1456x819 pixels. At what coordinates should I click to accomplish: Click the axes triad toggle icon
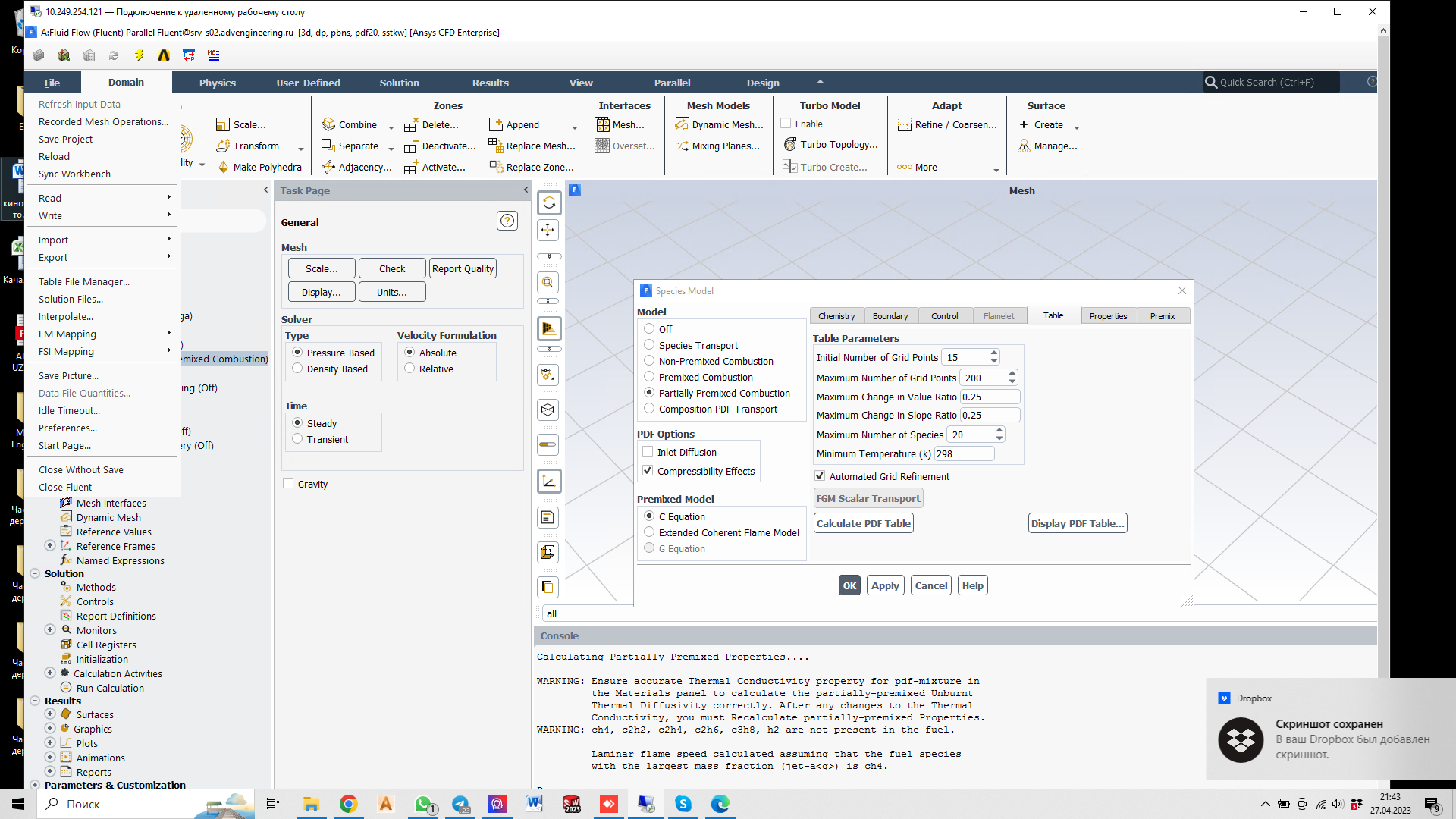(x=549, y=481)
